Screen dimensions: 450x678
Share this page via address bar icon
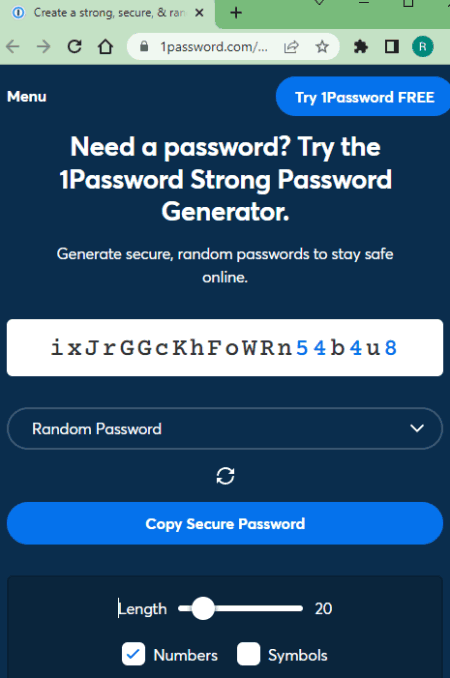[x=291, y=46]
